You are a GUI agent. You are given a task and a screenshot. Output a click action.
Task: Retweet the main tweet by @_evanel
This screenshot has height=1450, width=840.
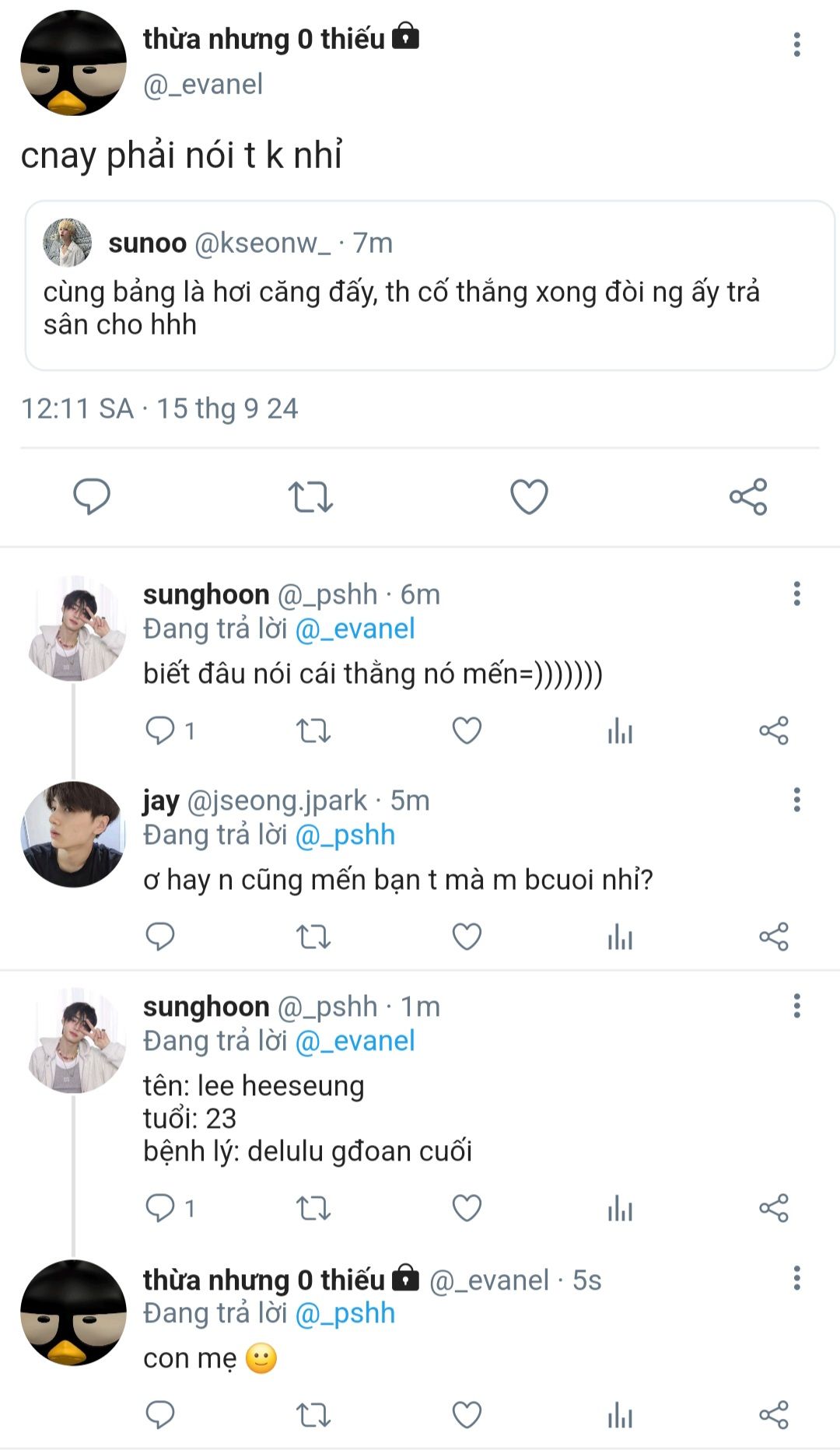[x=310, y=496]
